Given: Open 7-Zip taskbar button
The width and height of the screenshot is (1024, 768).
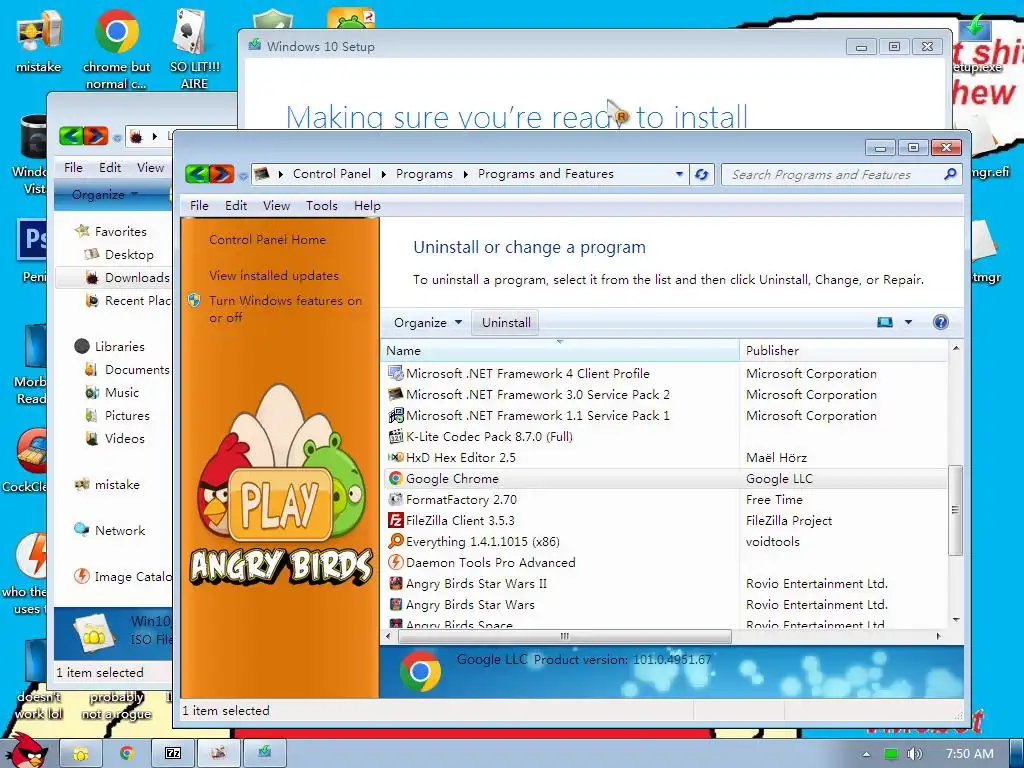Looking at the screenshot, I should (173, 753).
